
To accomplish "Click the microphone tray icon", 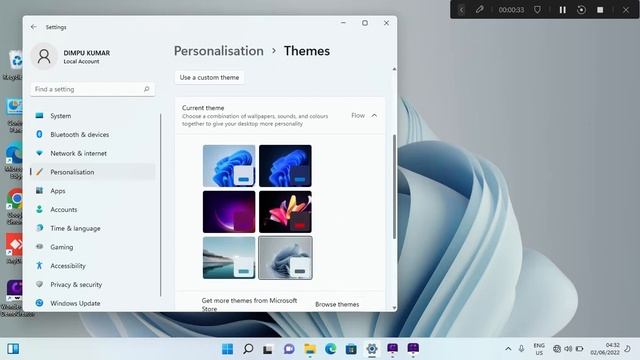I will pyautogui.click(x=521, y=349).
